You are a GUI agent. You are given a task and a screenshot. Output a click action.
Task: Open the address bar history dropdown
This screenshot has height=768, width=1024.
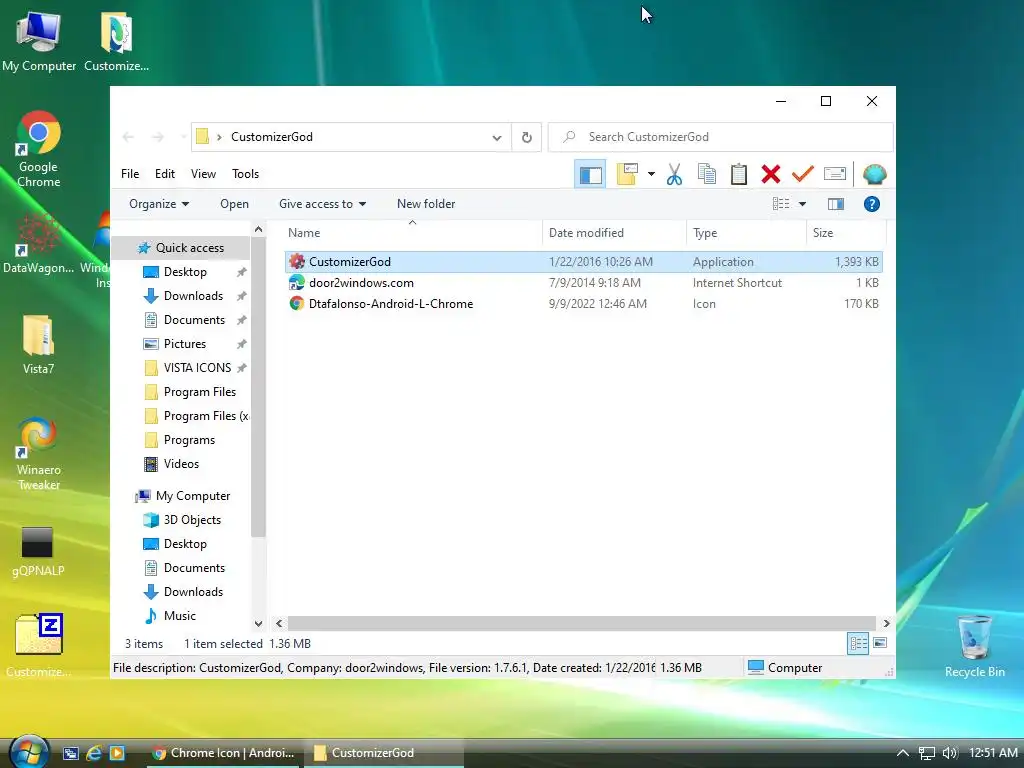497,137
